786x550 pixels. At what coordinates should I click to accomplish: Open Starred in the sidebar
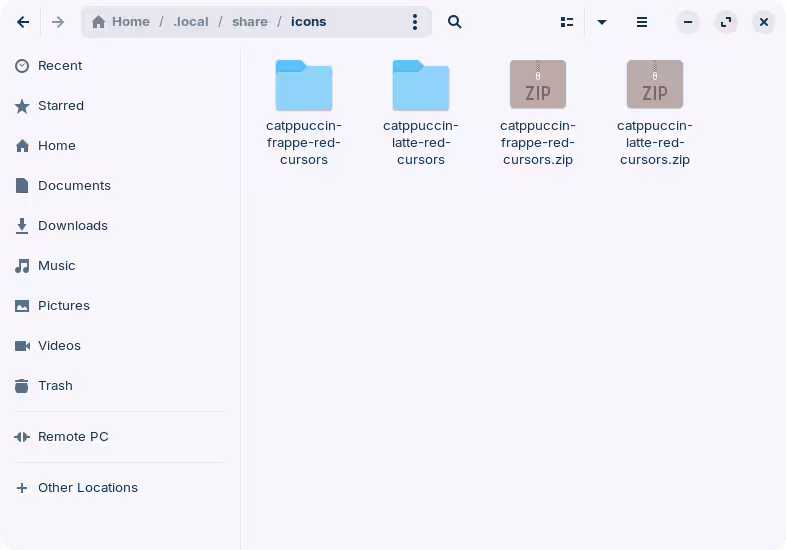[x=60, y=106]
